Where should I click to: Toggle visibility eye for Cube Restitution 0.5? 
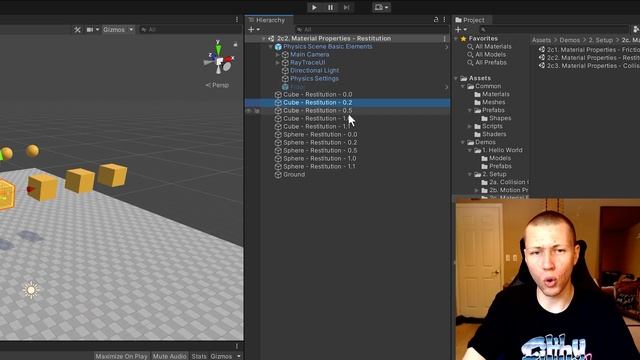tap(248, 111)
